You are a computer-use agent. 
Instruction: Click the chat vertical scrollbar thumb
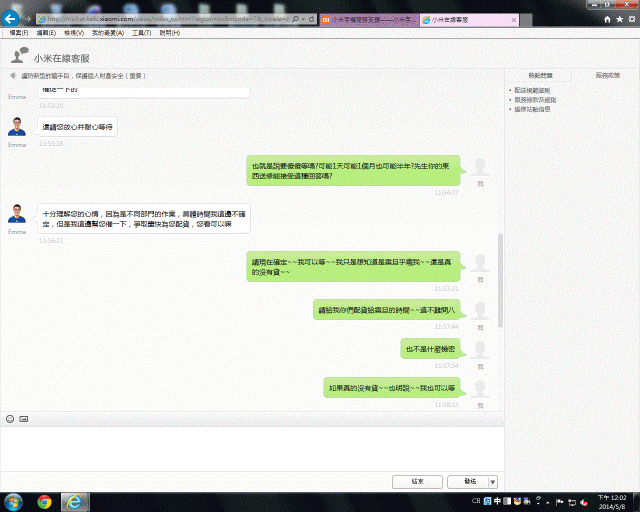[x=500, y=280]
